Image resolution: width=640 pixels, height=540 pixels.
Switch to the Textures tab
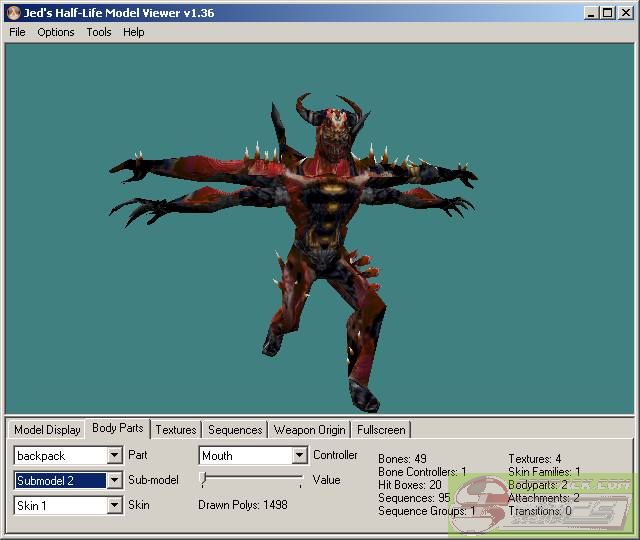pyautogui.click(x=176, y=430)
